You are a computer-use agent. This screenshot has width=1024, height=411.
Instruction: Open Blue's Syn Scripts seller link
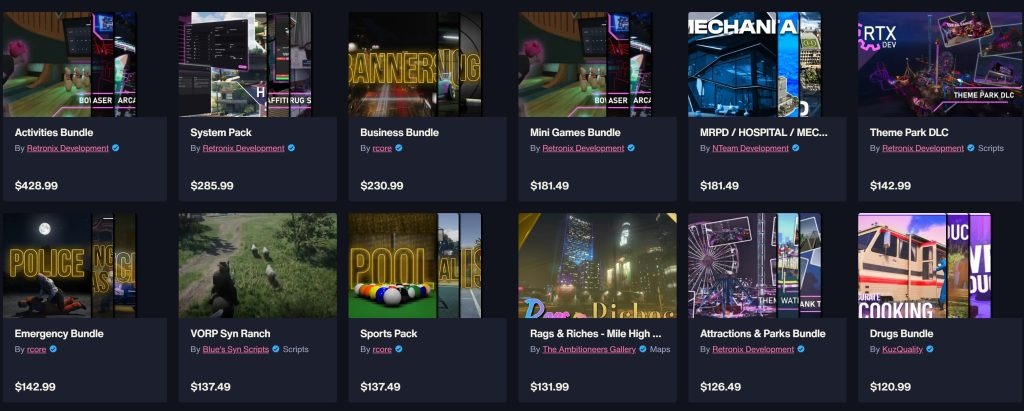pos(236,350)
